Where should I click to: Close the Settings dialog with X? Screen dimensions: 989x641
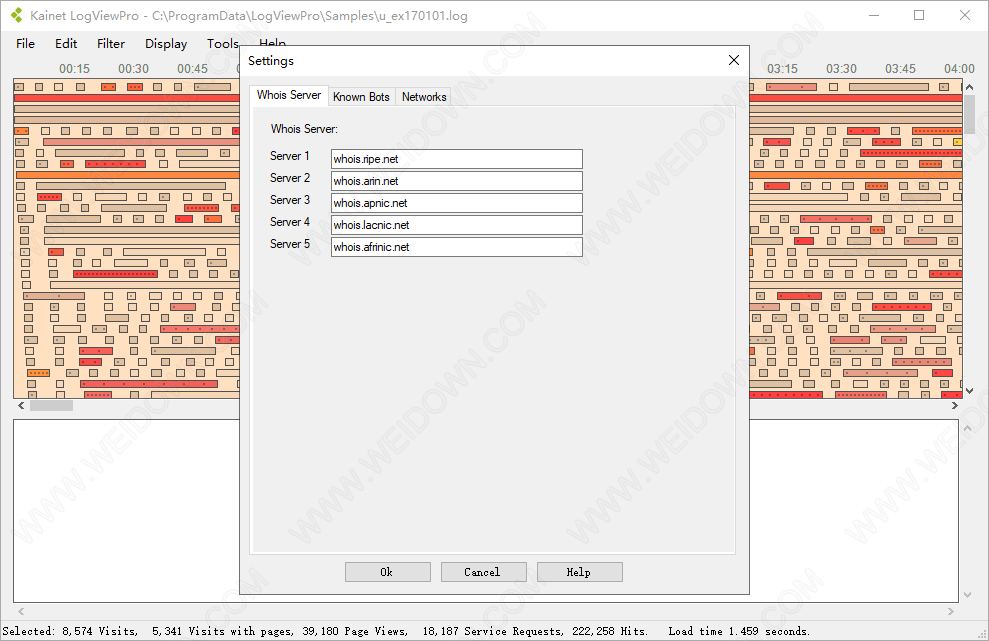[x=734, y=60]
